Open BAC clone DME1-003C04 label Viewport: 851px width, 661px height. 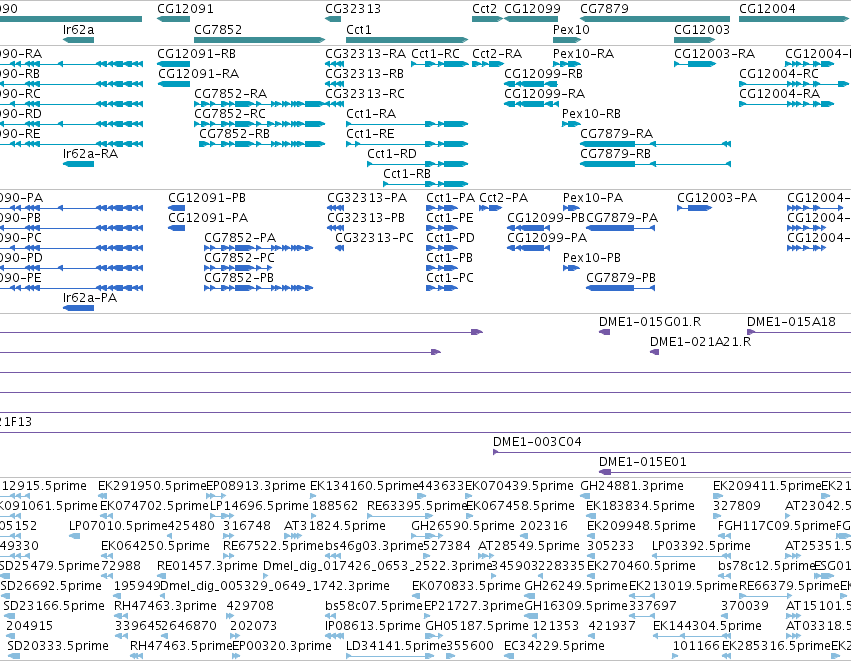pyautogui.click(x=537, y=442)
